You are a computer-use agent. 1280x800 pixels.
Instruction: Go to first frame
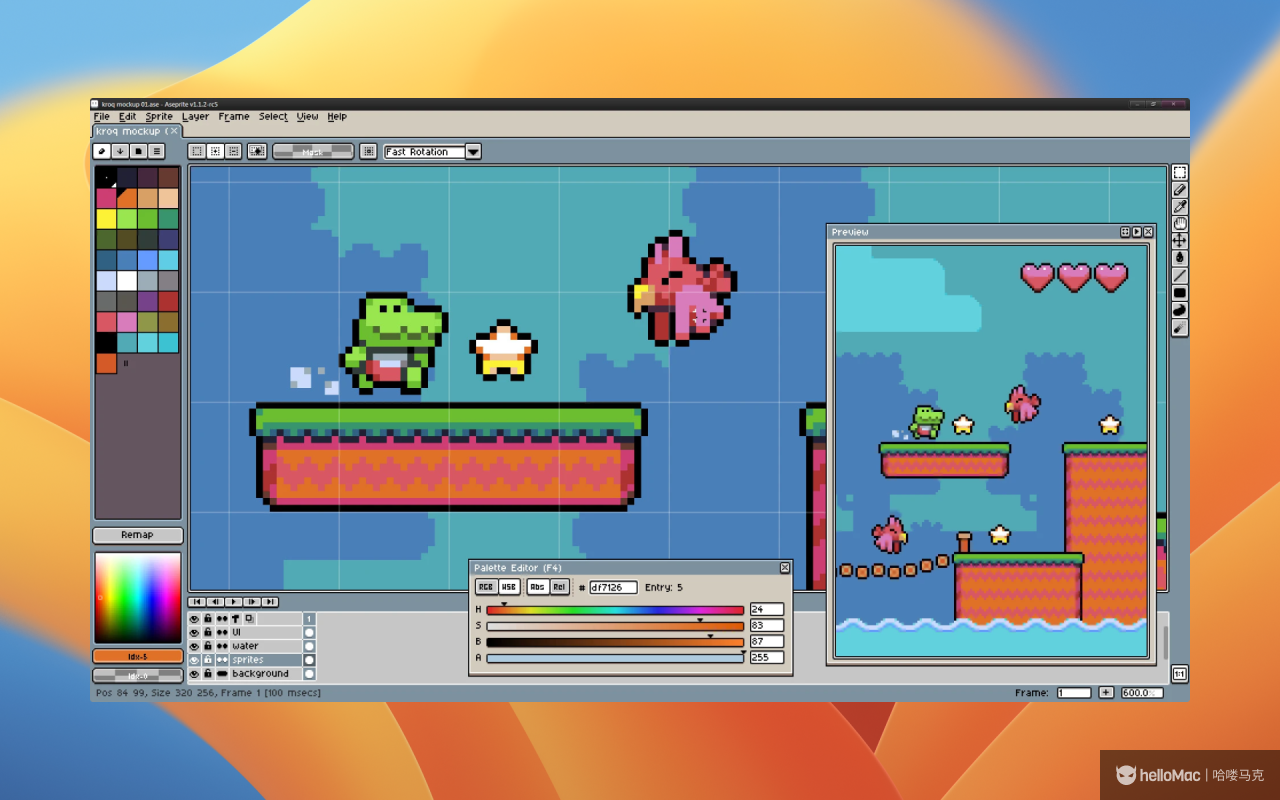click(197, 602)
